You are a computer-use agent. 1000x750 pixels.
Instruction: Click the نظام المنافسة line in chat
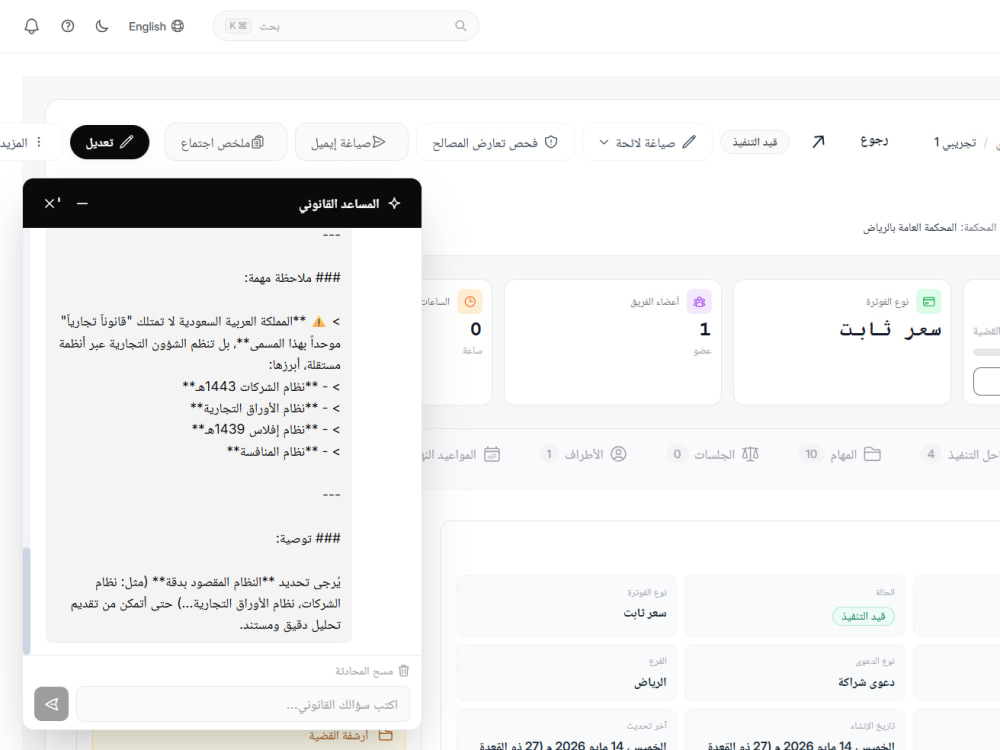(284, 452)
